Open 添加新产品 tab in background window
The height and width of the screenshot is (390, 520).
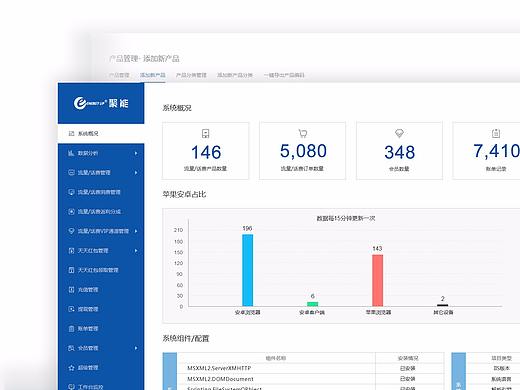pyautogui.click(x=153, y=75)
